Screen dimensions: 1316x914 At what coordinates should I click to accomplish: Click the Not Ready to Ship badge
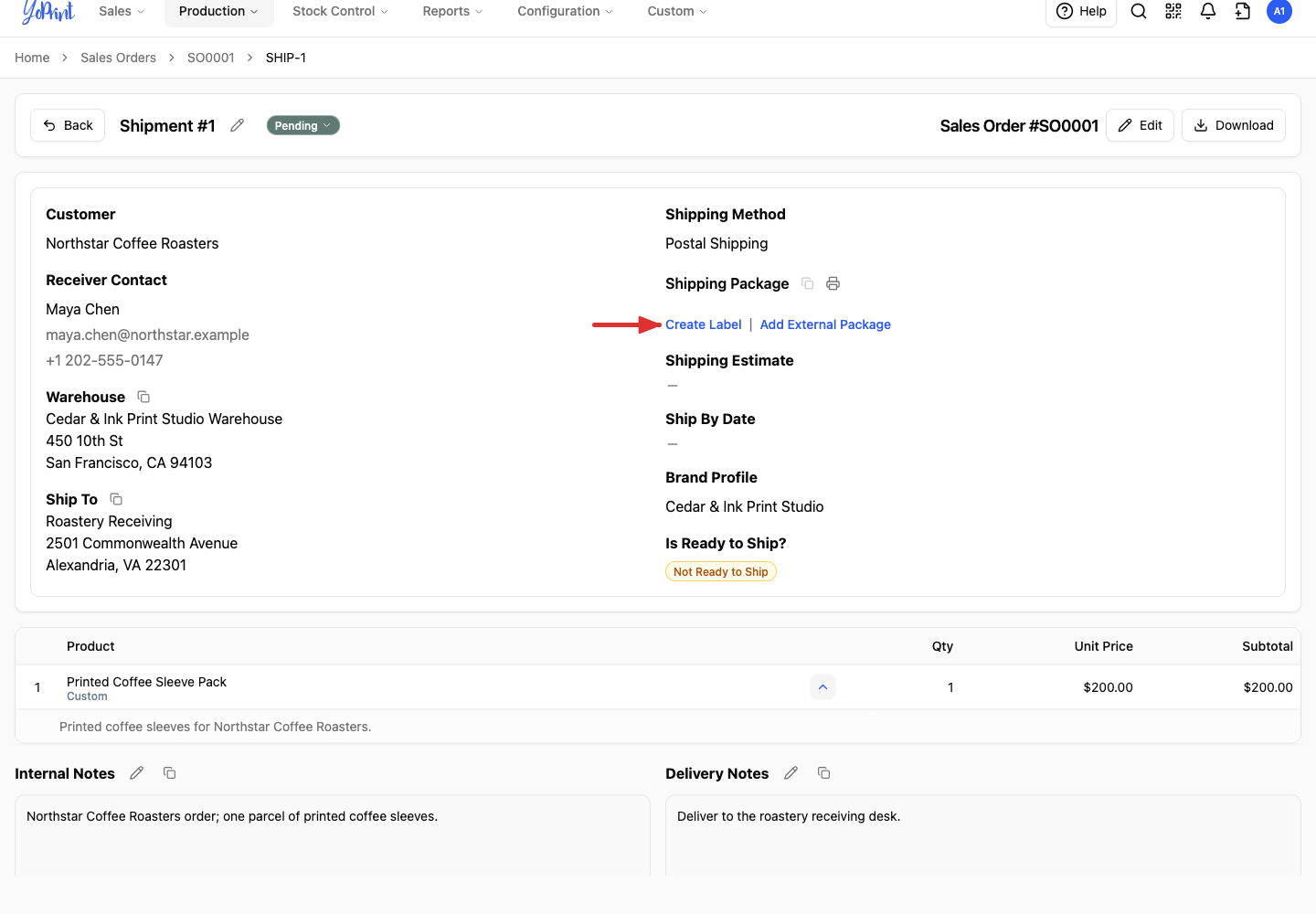coord(721,571)
